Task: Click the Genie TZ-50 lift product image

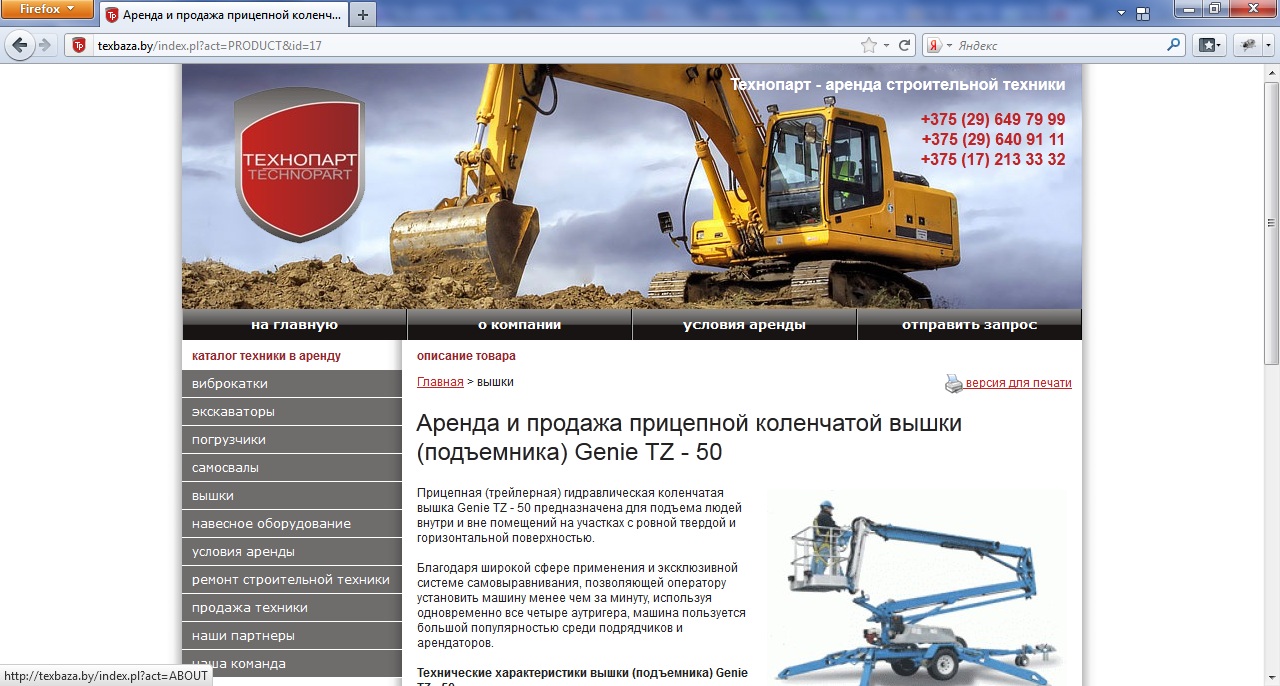Action: (x=916, y=588)
